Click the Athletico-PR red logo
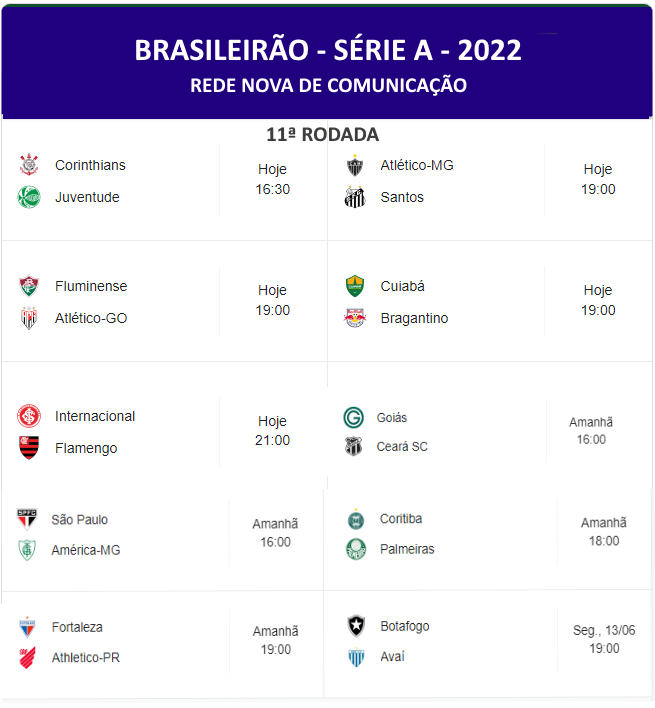 pyautogui.click(x=27, y=658)
